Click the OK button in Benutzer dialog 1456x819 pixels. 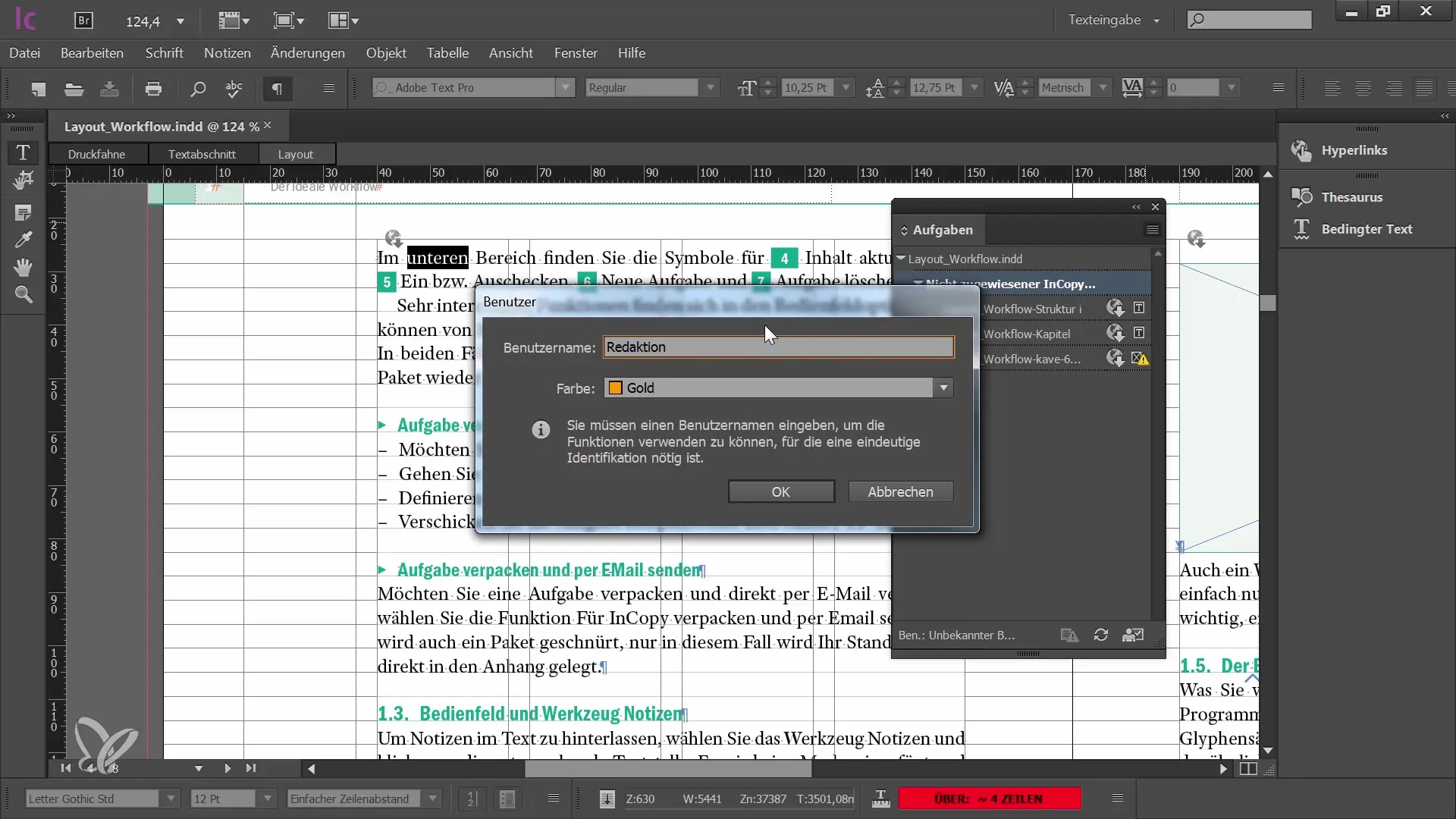780,491
